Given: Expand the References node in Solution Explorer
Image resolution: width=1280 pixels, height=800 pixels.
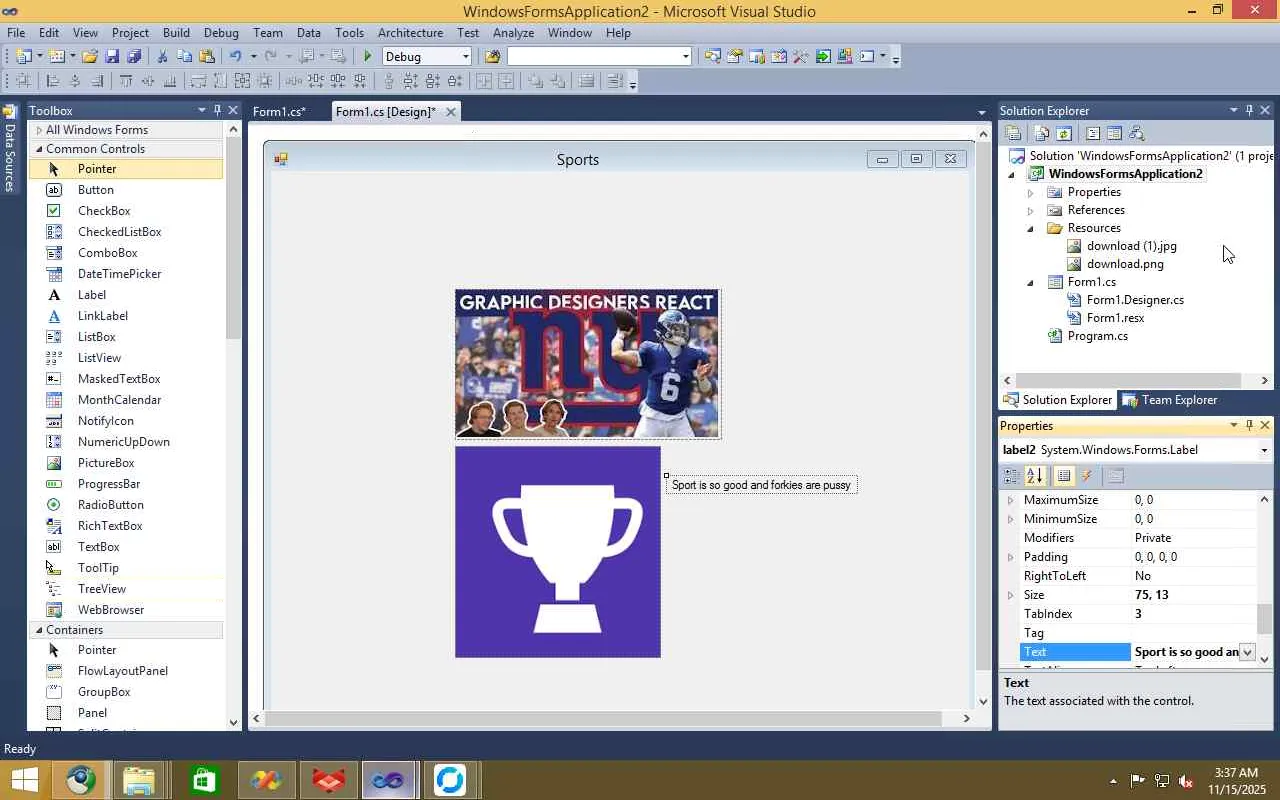Looking at the screenshot, I should coord(1030,211).
